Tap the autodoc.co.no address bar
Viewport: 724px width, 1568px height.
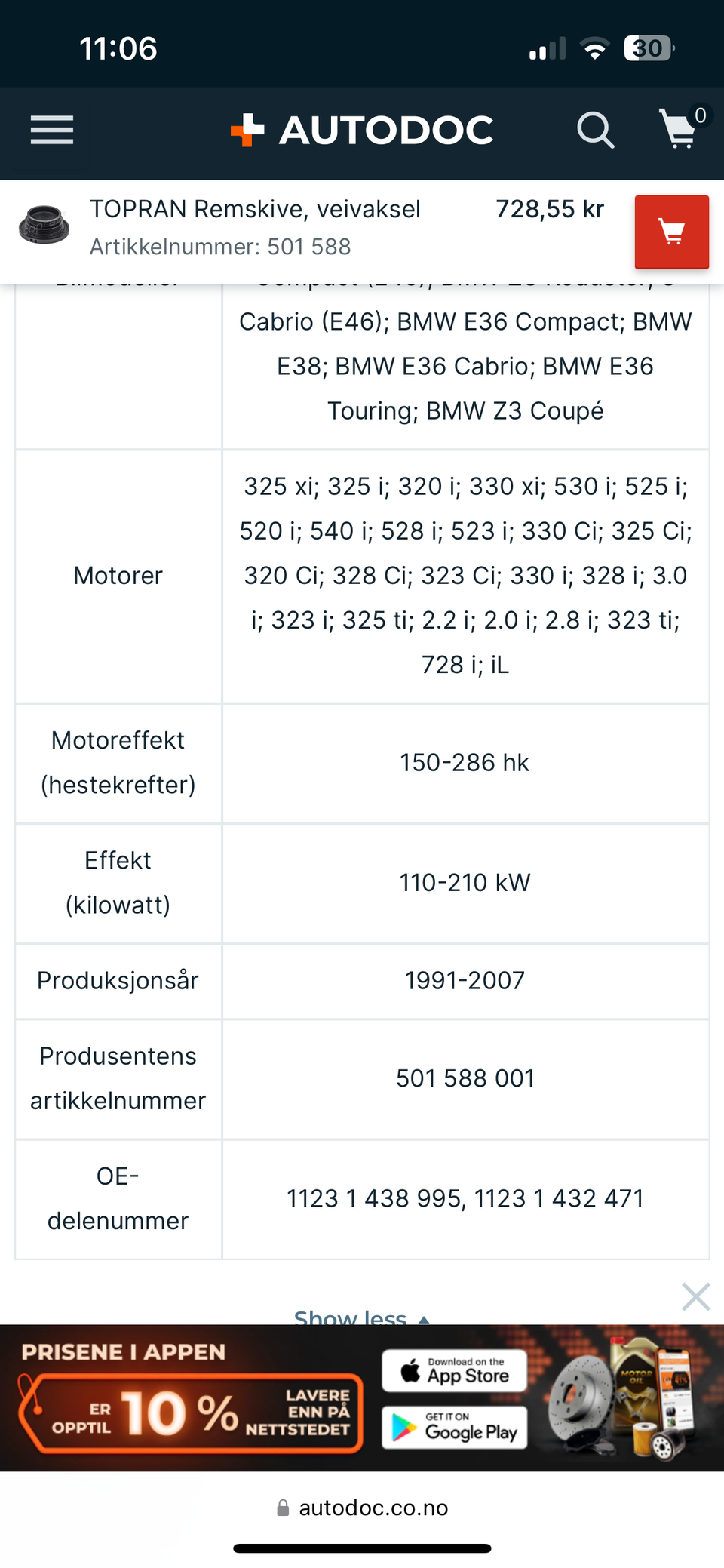point(362,1508)
